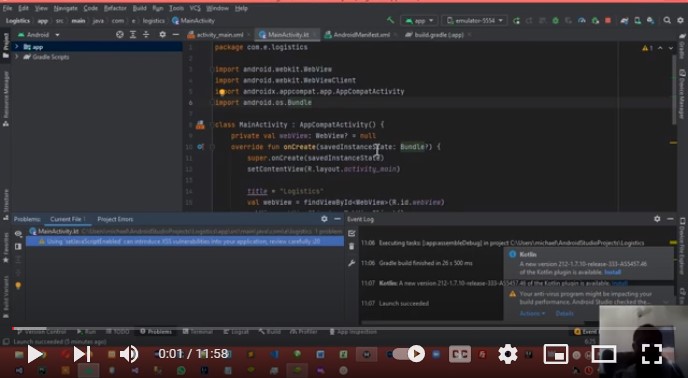Skip to next video button

point(82,354)
